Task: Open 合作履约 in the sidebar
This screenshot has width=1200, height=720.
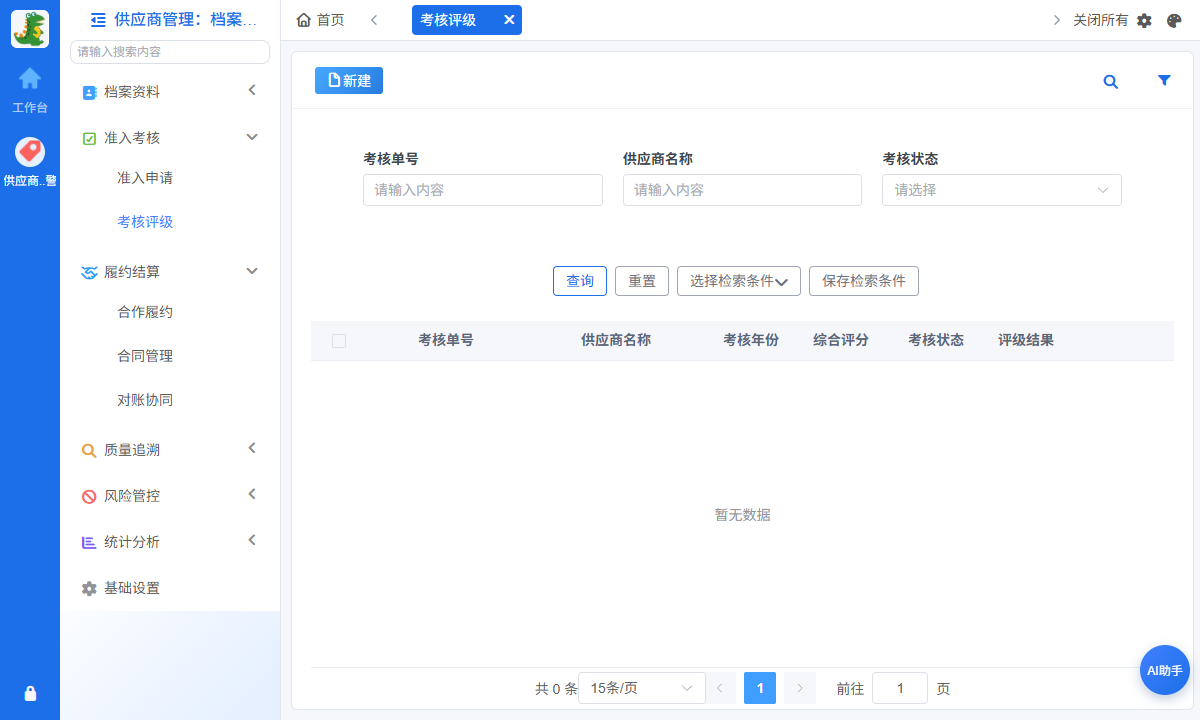Action: pyautogui.click(x=145, y=312)
